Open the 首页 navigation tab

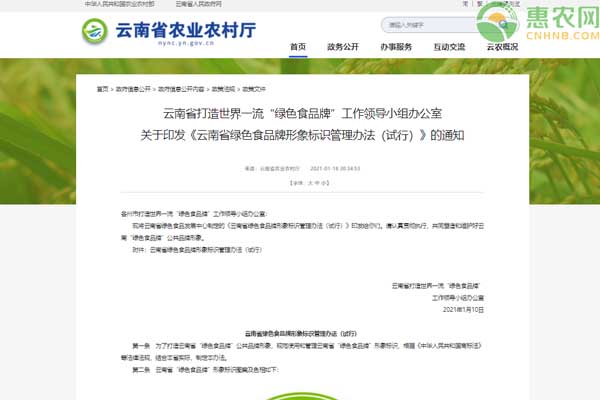298,47
